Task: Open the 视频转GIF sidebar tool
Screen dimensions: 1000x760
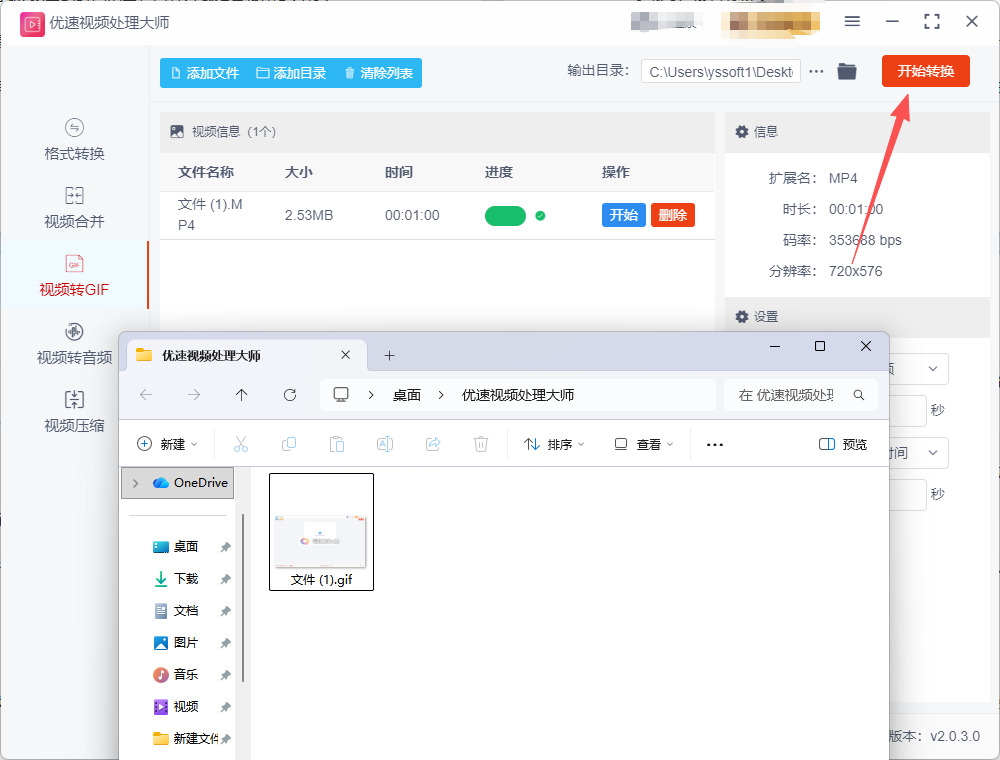Action: click(x=74, y=276)
